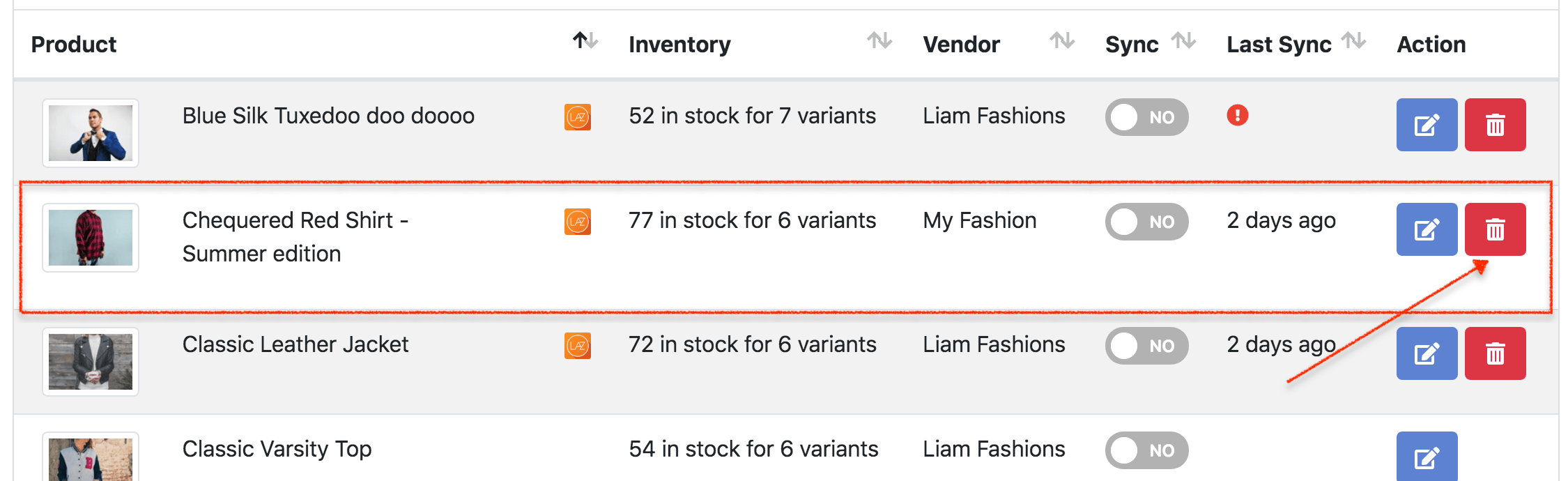Screen dimensions: 1568x481
Task: Sort table by Vendor column arrows
Action: [x=1062, y=40]
